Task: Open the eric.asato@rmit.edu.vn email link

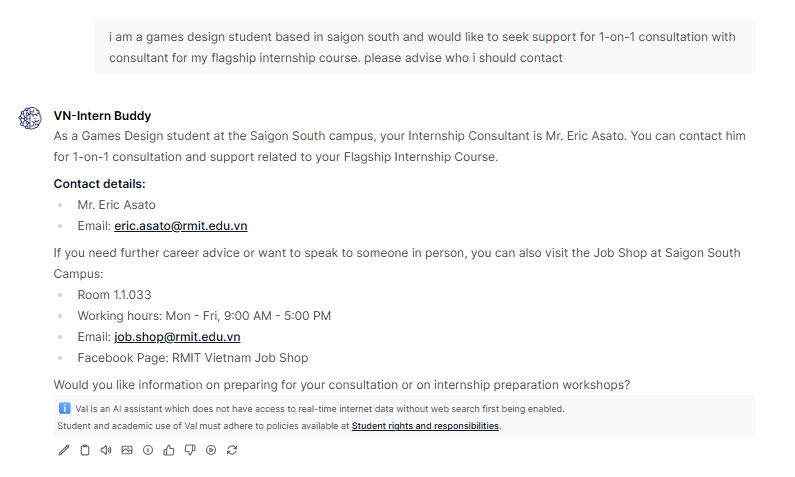Action: pos(180,226)
